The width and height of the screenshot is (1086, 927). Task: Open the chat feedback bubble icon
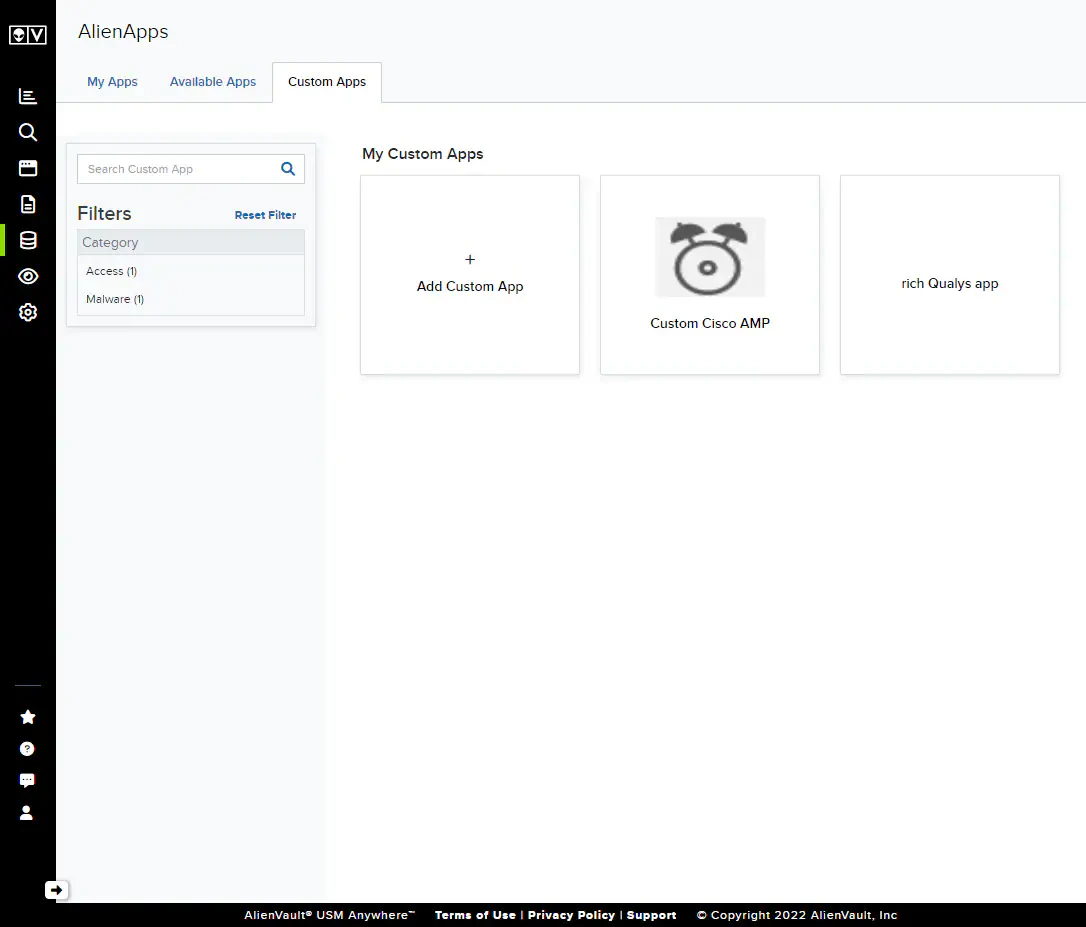pyautogui.click(x=27, y=781)
